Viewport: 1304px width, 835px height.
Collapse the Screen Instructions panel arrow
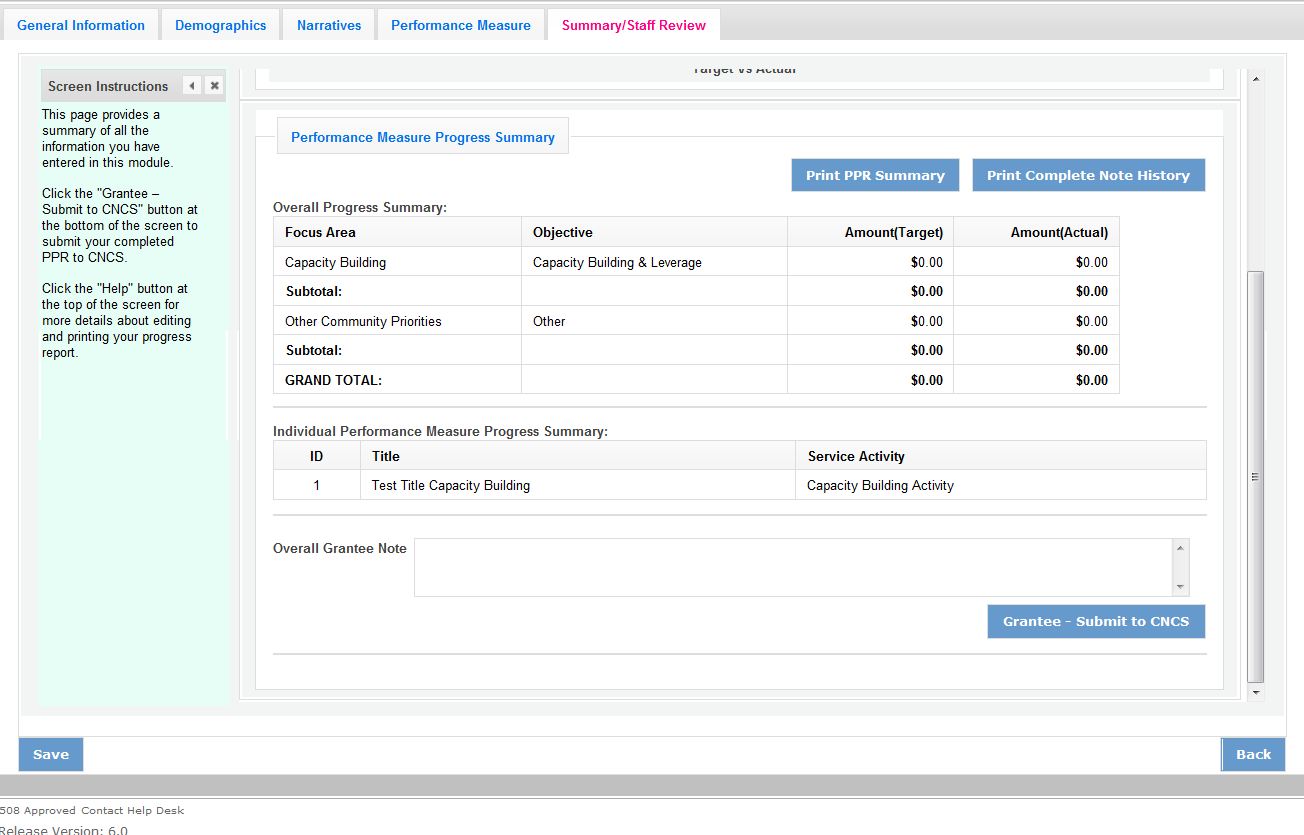click(x=192, y=86)
